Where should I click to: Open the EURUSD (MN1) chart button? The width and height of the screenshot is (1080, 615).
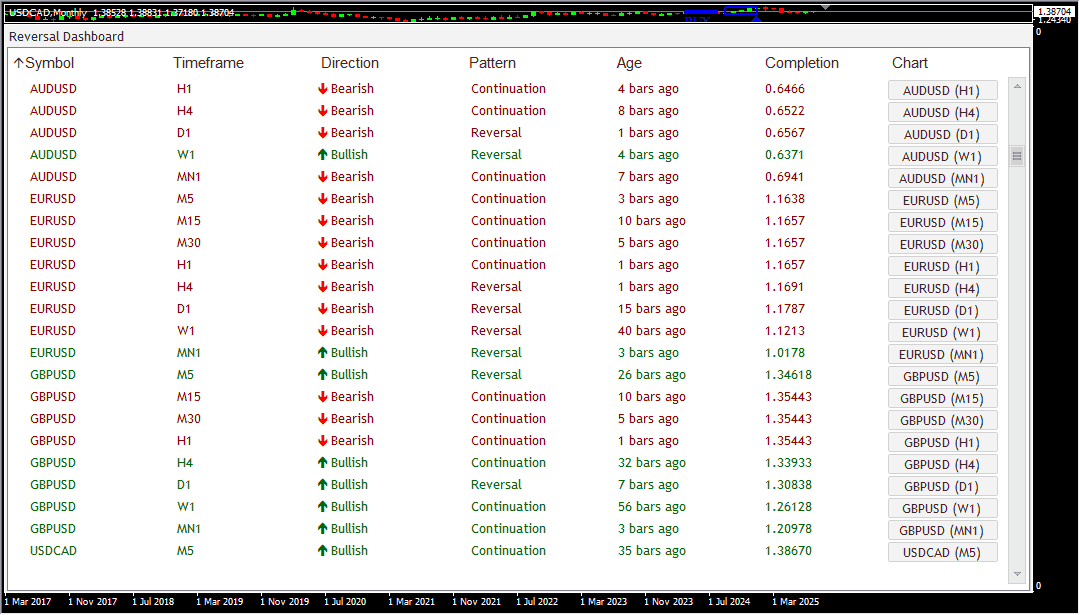pyautogui.click(x=942, y=355)
